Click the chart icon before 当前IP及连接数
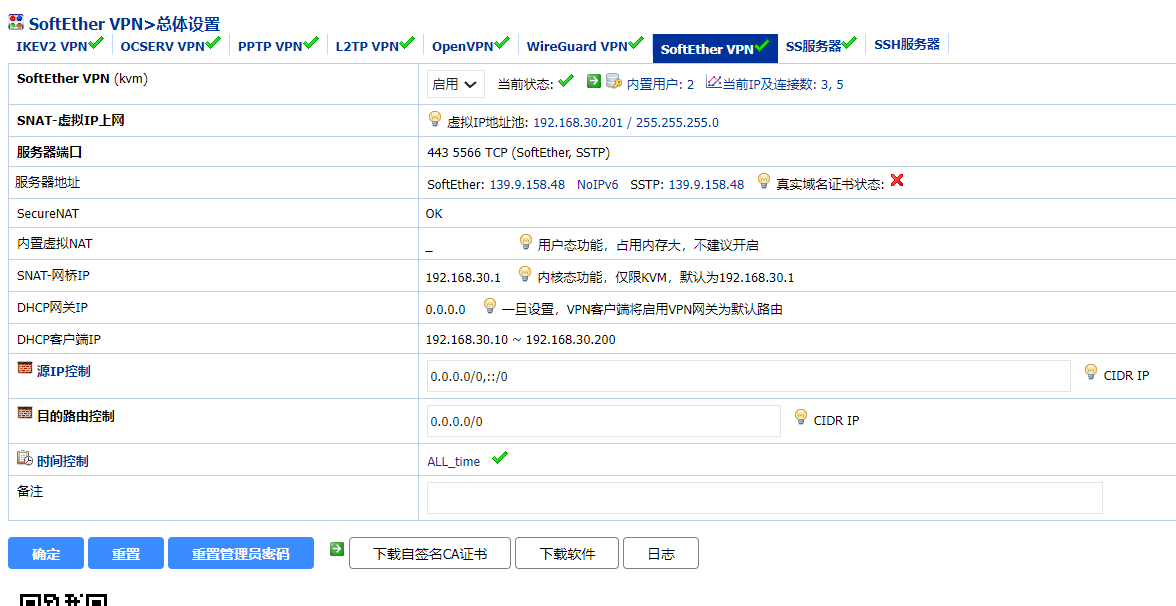This screenshot has height=606, width=1176. (713, 82)
